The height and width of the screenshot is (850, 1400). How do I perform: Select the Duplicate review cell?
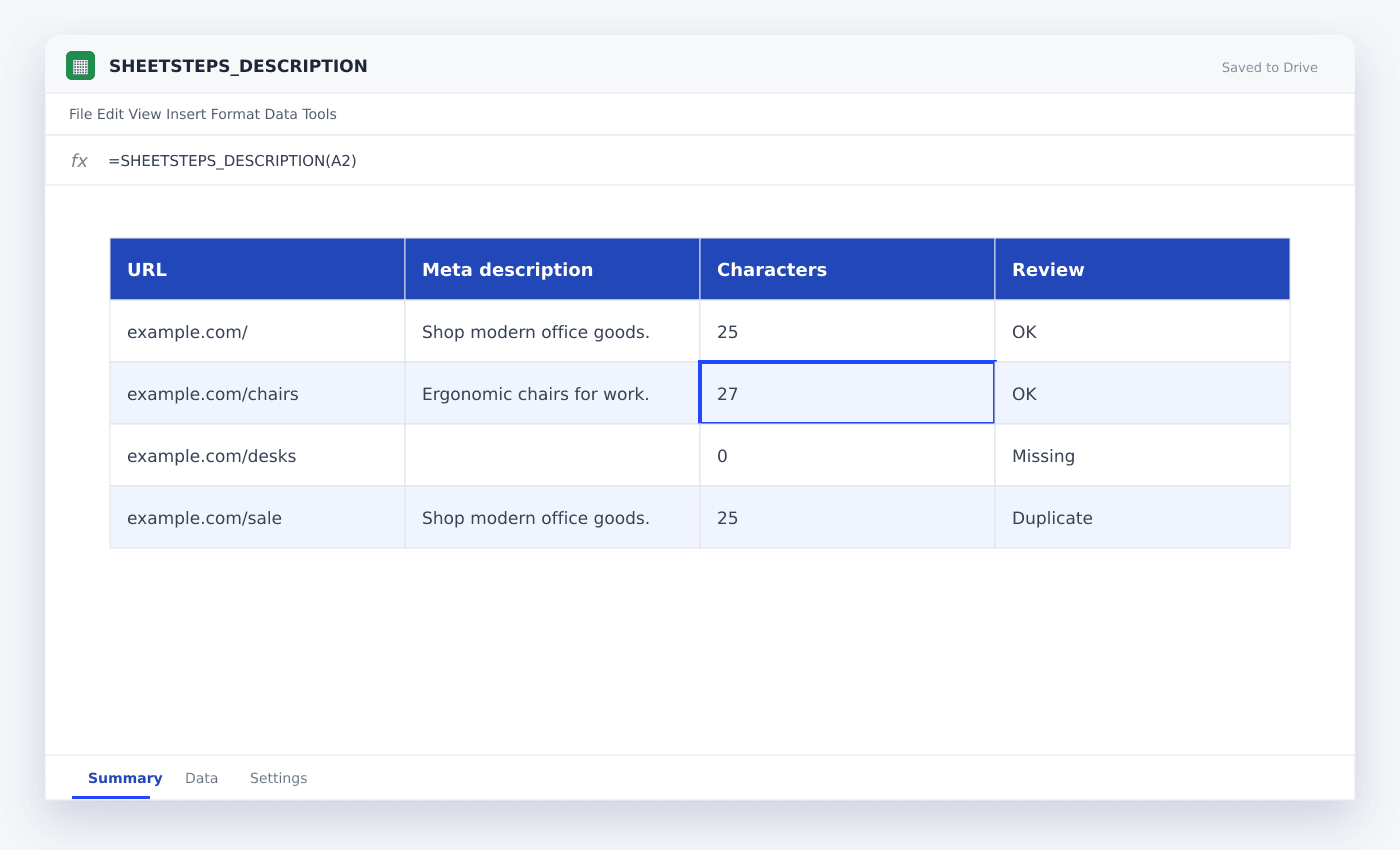point(1142,517)
